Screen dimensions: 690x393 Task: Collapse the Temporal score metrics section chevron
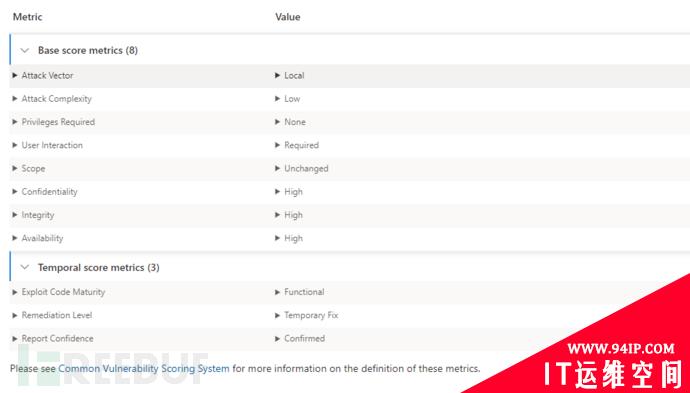25,267
